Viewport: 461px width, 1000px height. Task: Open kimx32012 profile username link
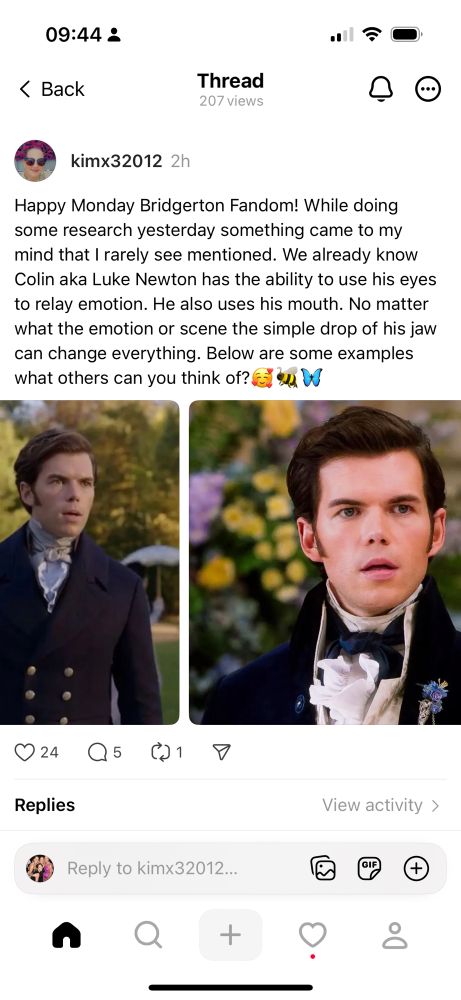(117, 161)
